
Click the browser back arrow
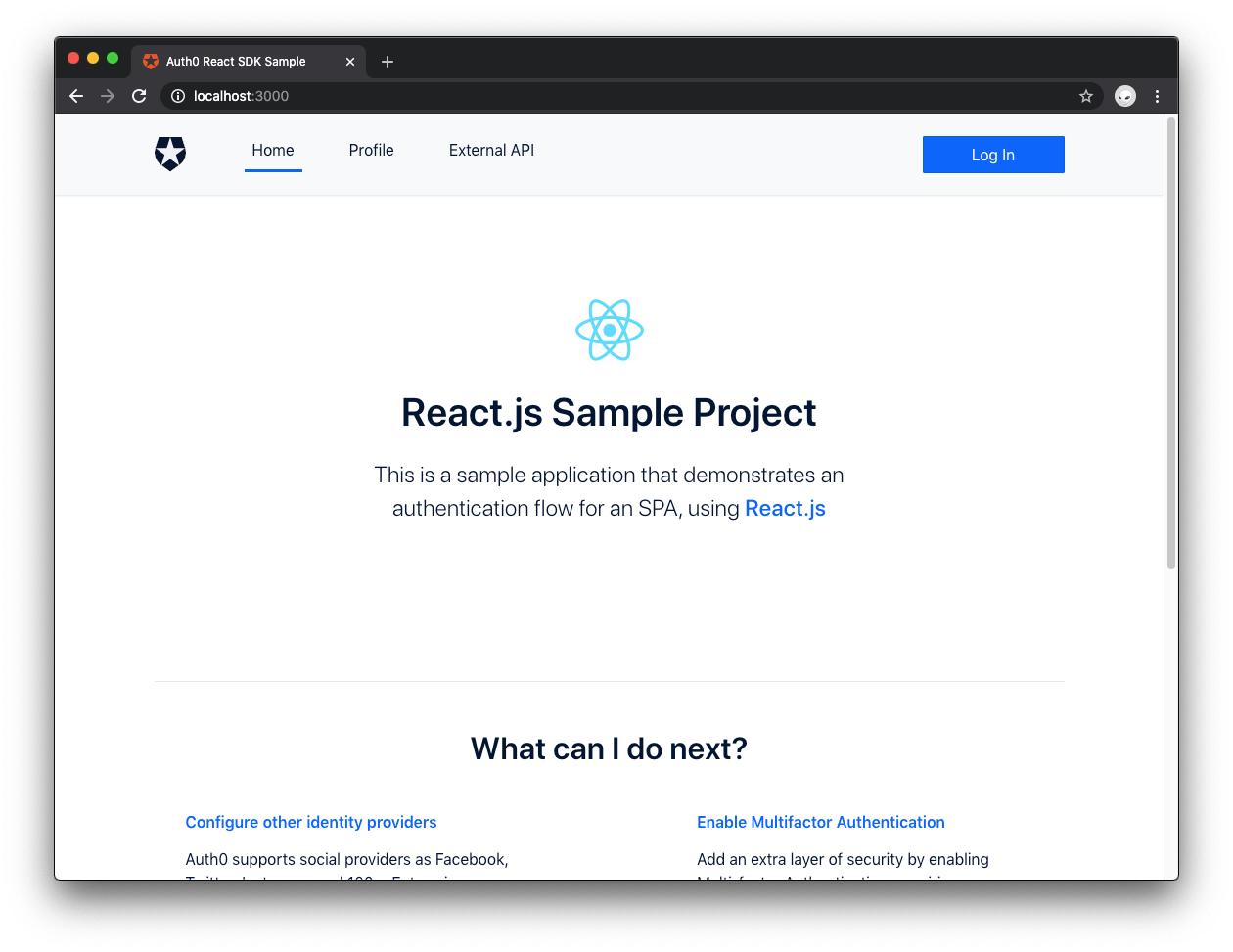75,96
